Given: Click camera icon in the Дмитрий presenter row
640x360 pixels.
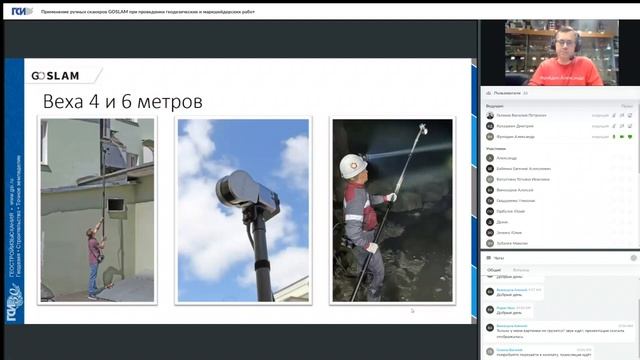Looking at the screenshot, I should [622, 126].
